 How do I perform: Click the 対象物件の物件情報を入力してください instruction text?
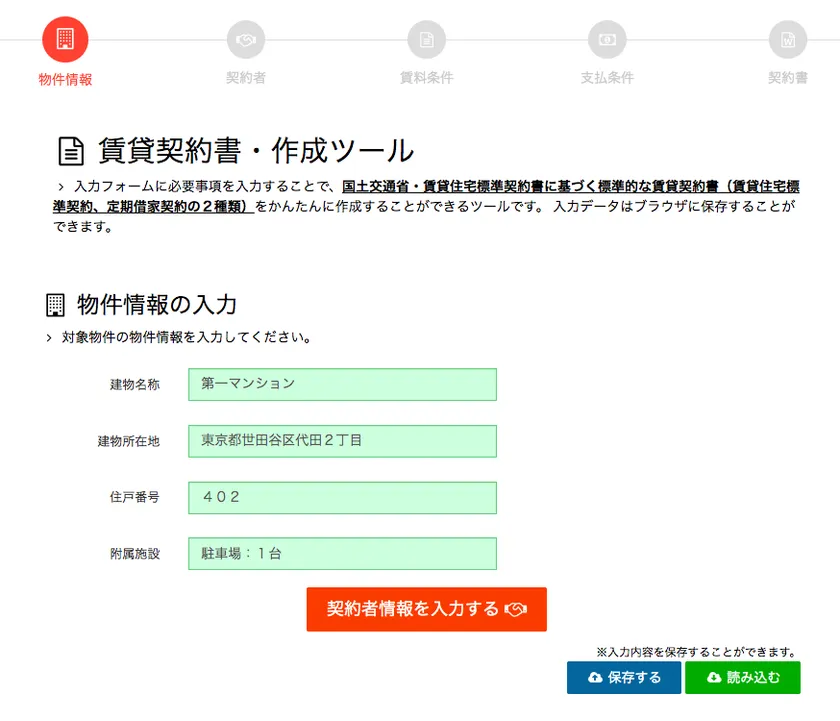click(186, 337)
